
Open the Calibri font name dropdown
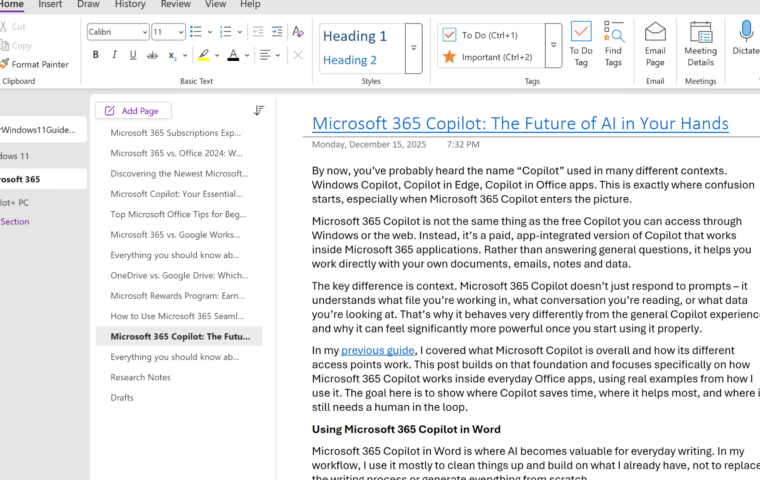[x=144, y=32]
